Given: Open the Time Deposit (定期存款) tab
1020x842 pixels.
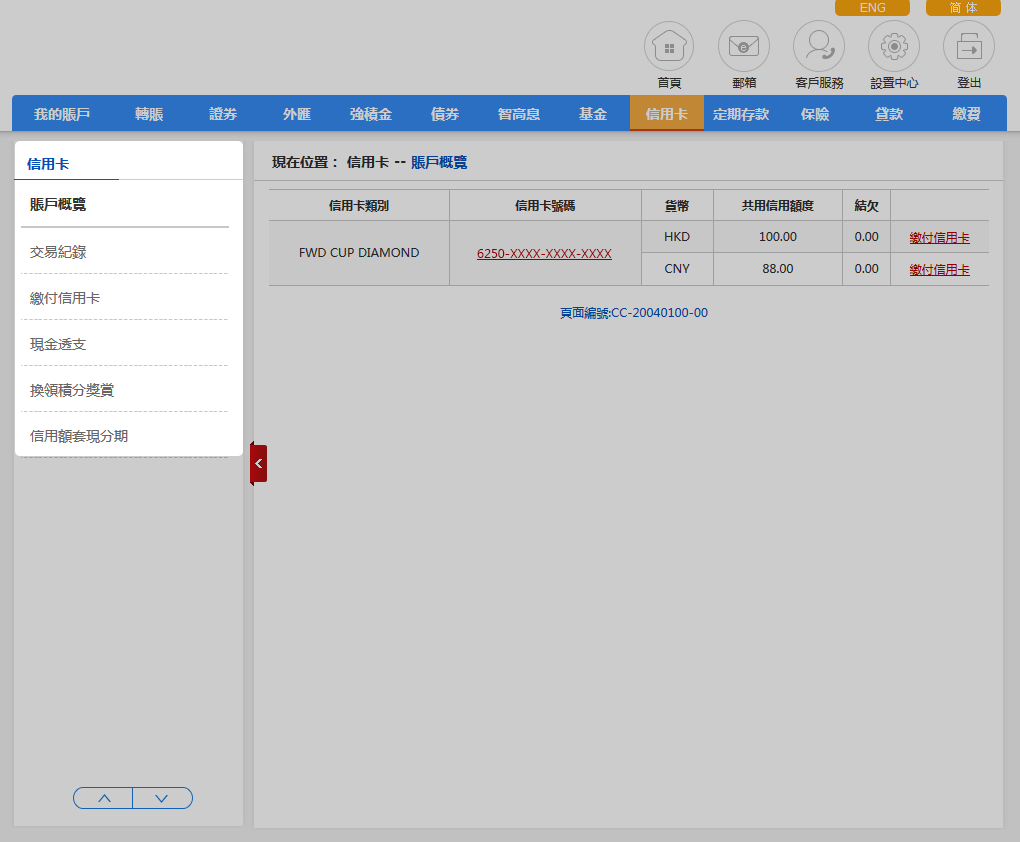Looking at the screenshot, I should [x=741, y=114].
